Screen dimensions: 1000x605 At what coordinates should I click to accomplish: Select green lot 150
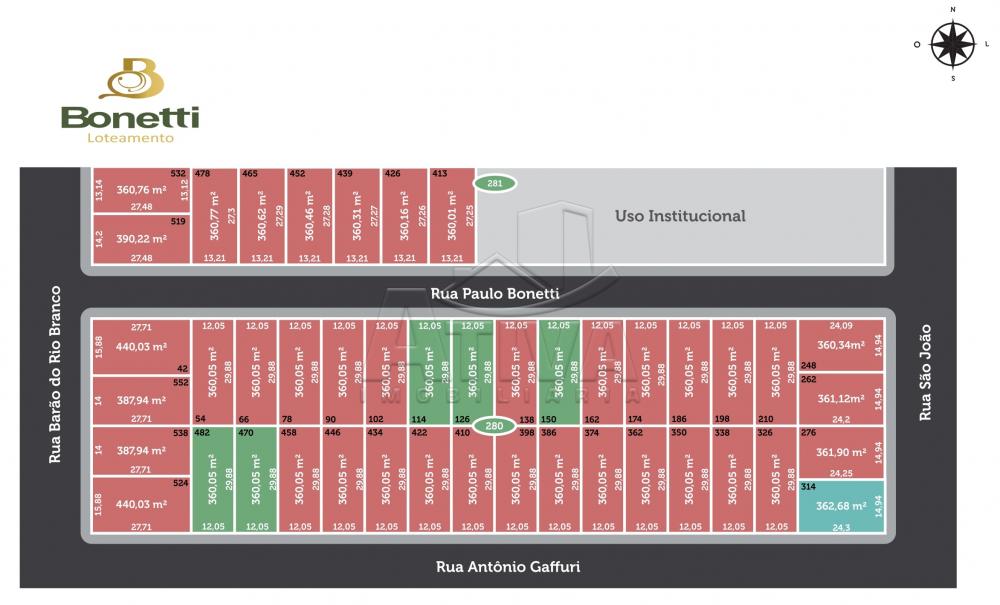tap(559, 371)
